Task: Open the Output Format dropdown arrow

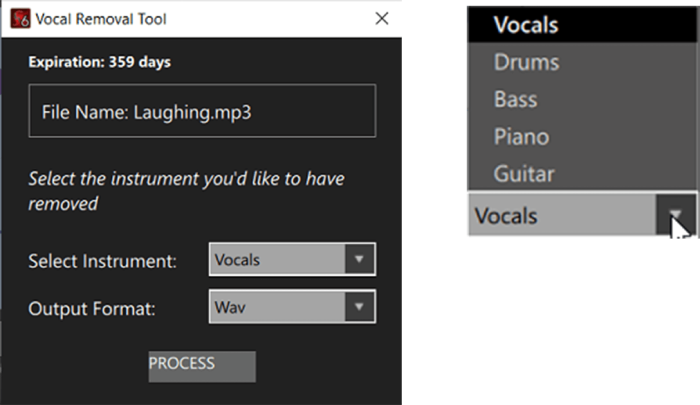Action: [x=358, y=307]
